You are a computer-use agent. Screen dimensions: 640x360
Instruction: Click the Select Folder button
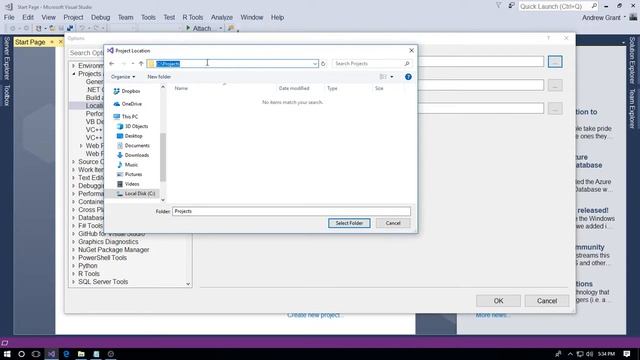[349, 223]
